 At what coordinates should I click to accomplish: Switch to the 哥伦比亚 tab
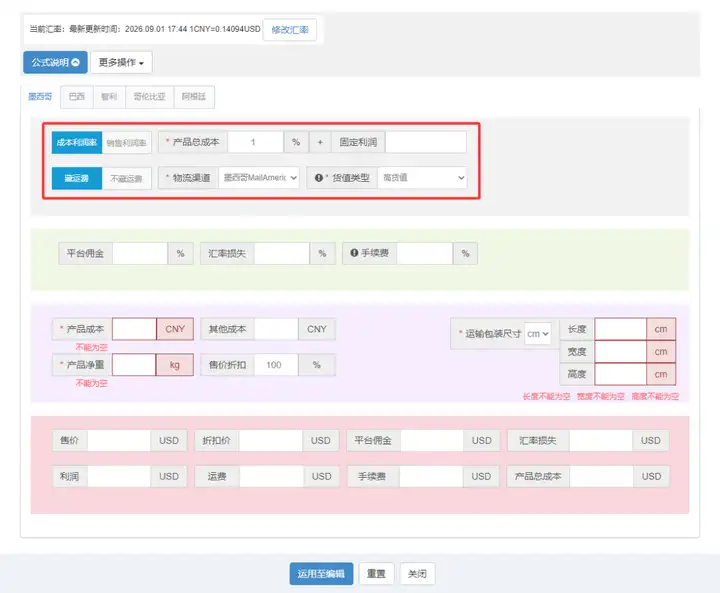(149, 96)
